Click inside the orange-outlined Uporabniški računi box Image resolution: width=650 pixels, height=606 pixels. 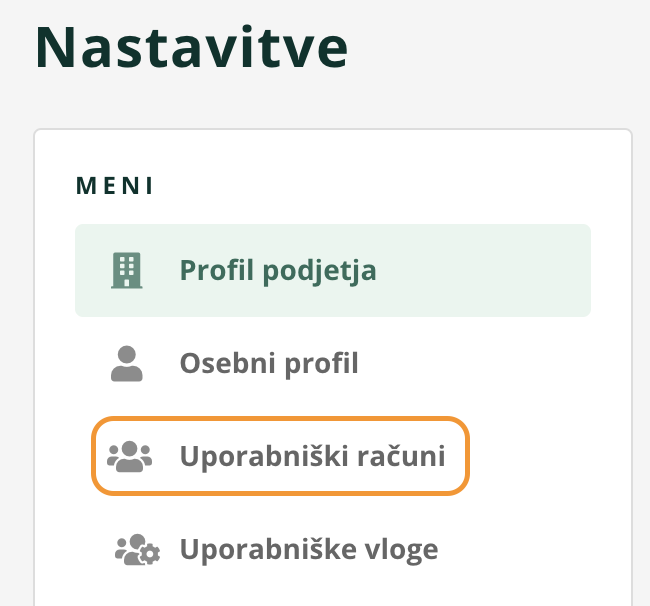[281, 456]
